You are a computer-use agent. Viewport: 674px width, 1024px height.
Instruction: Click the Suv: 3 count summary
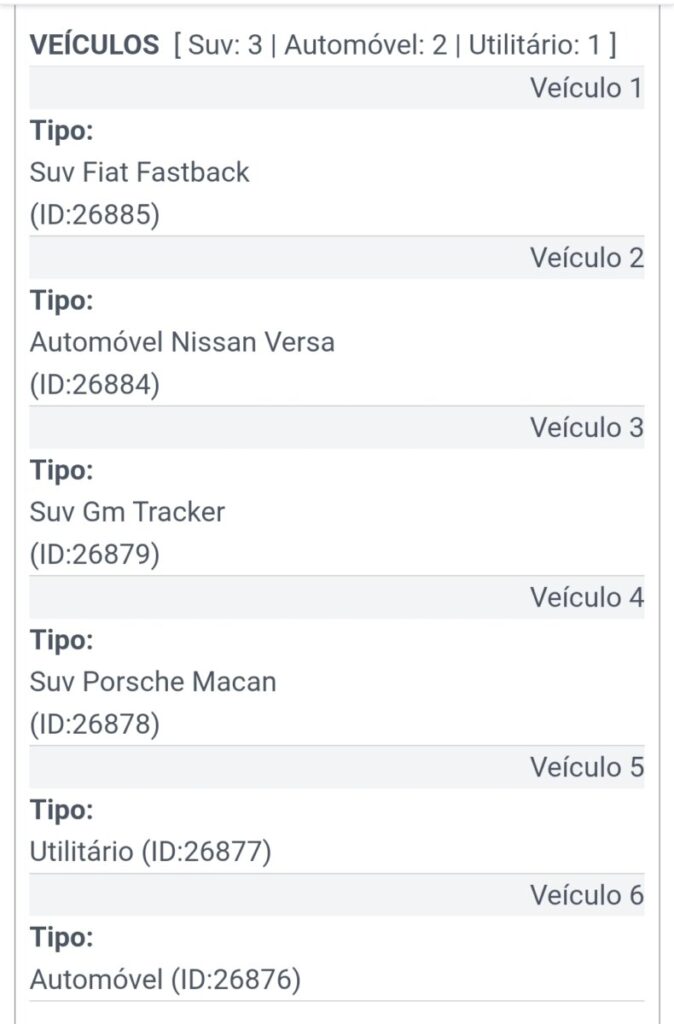[x=225, y=45]
